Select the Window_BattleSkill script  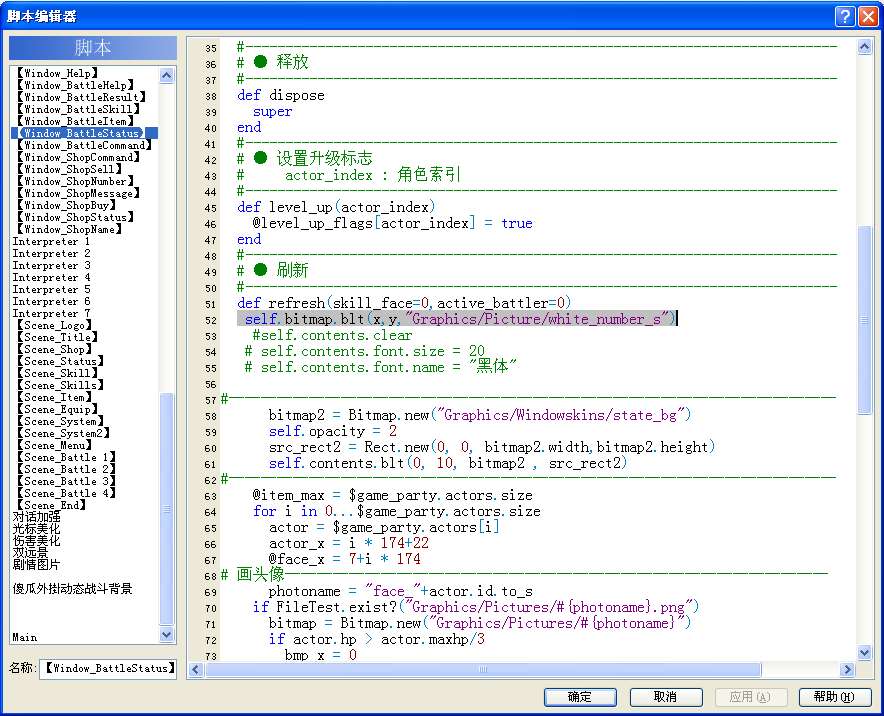point(78,109)
